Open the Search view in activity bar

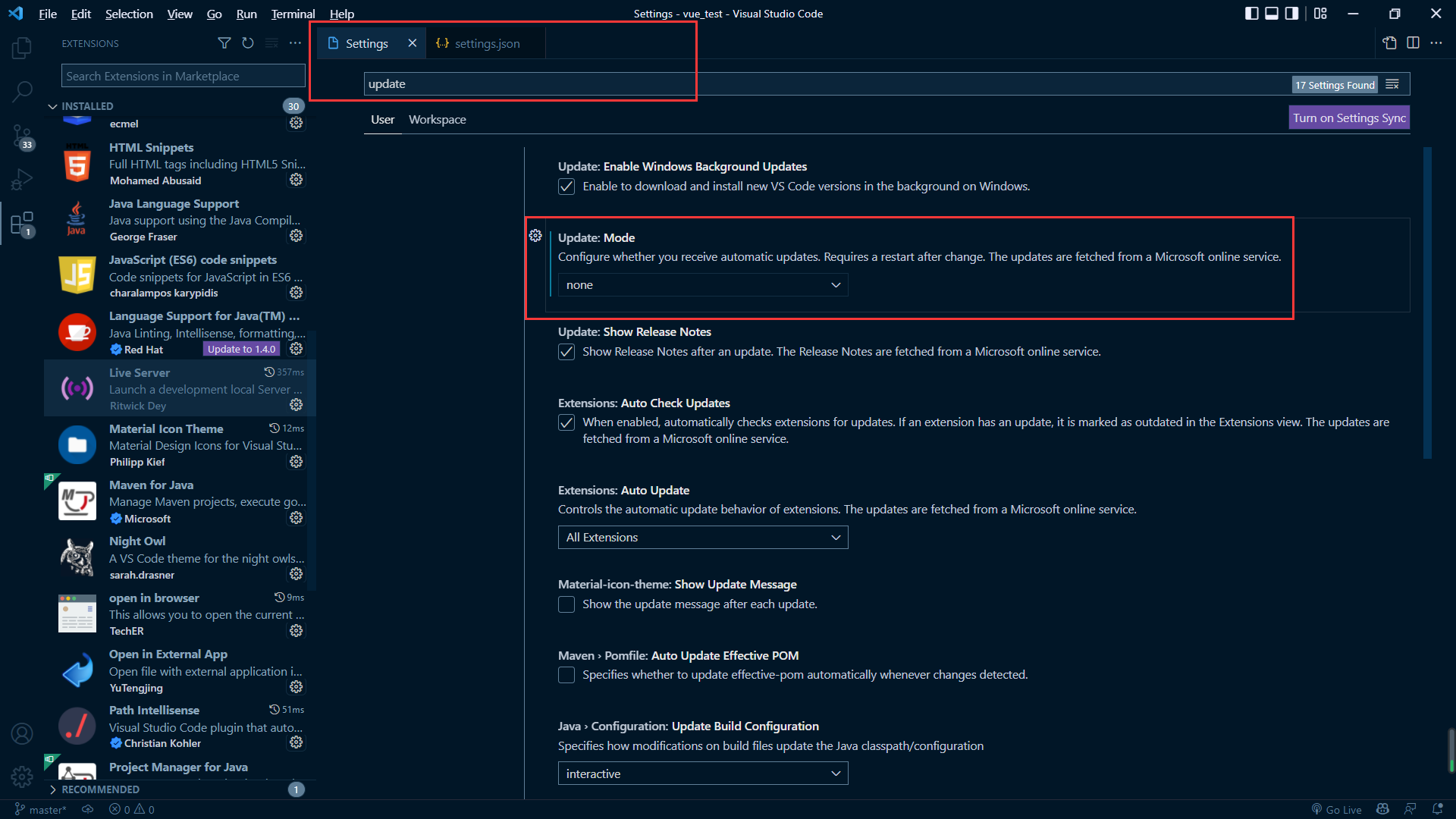point(22,92)
